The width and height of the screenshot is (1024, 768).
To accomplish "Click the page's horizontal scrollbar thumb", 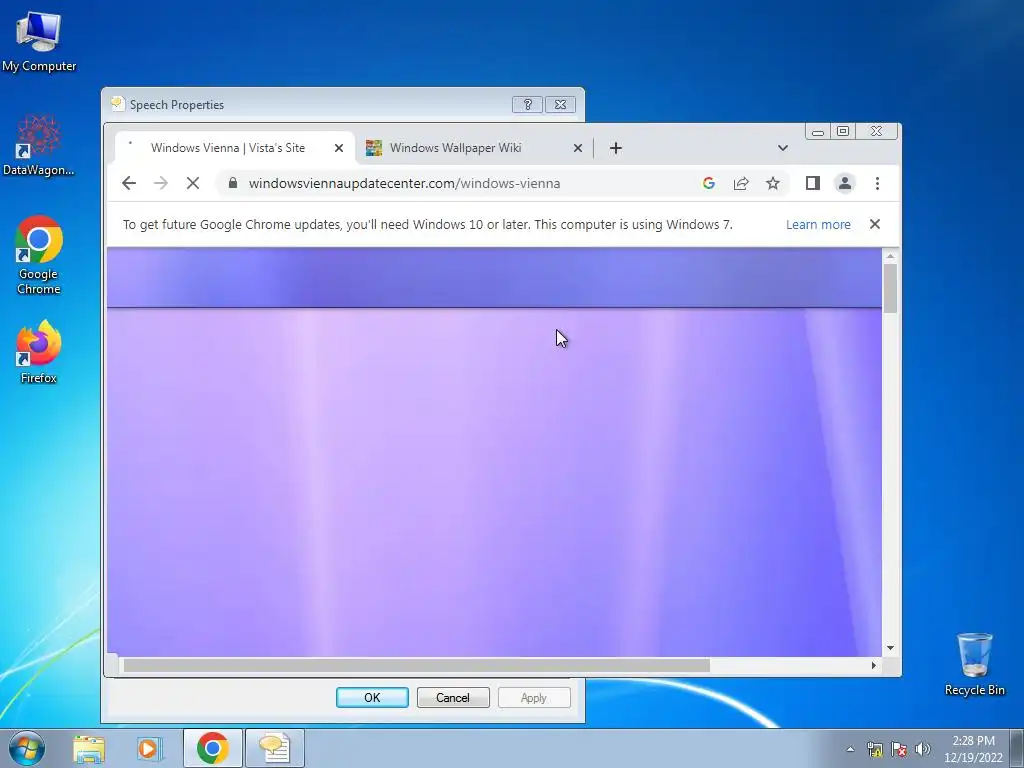I will [x=416, y=665].
